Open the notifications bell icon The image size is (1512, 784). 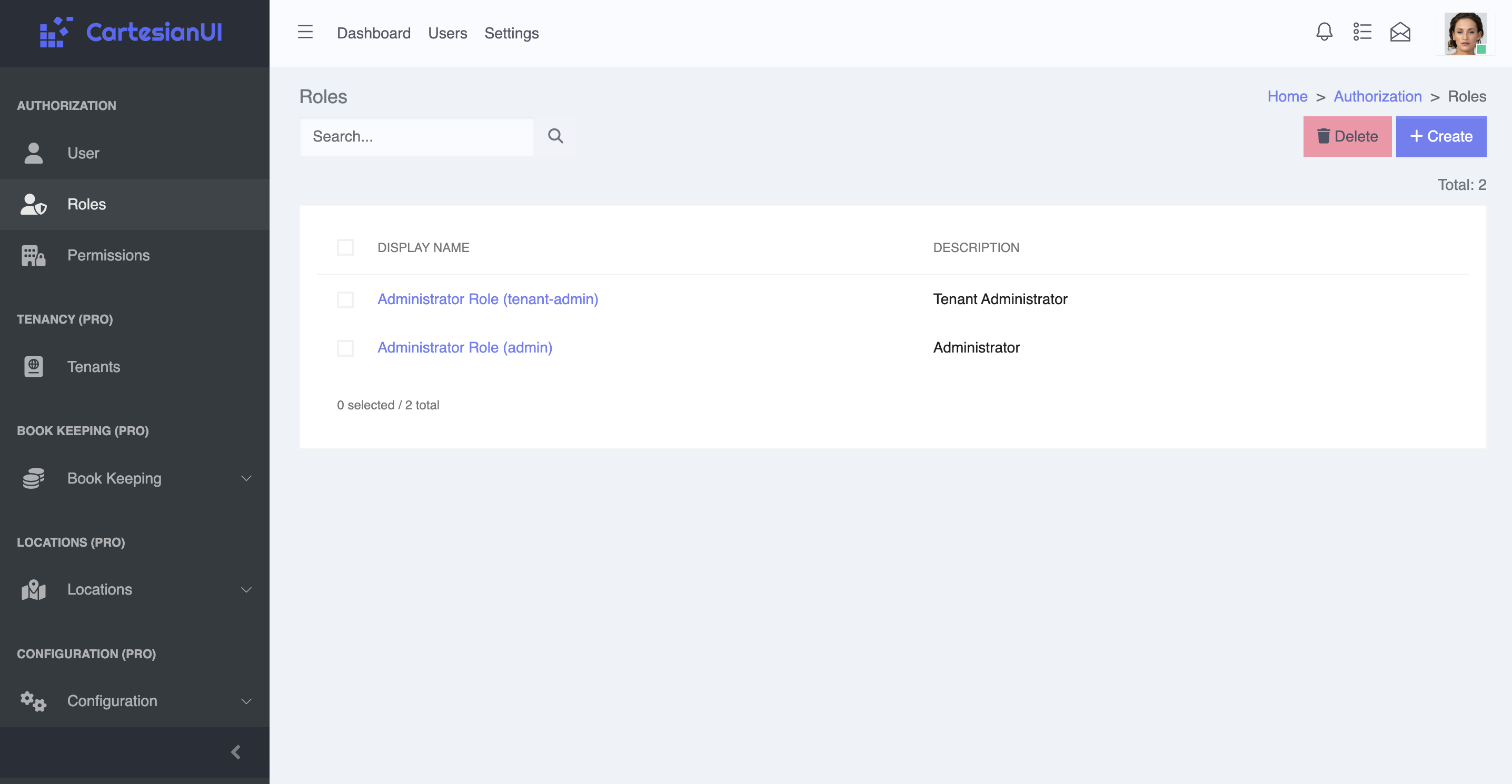(1324, 32)
